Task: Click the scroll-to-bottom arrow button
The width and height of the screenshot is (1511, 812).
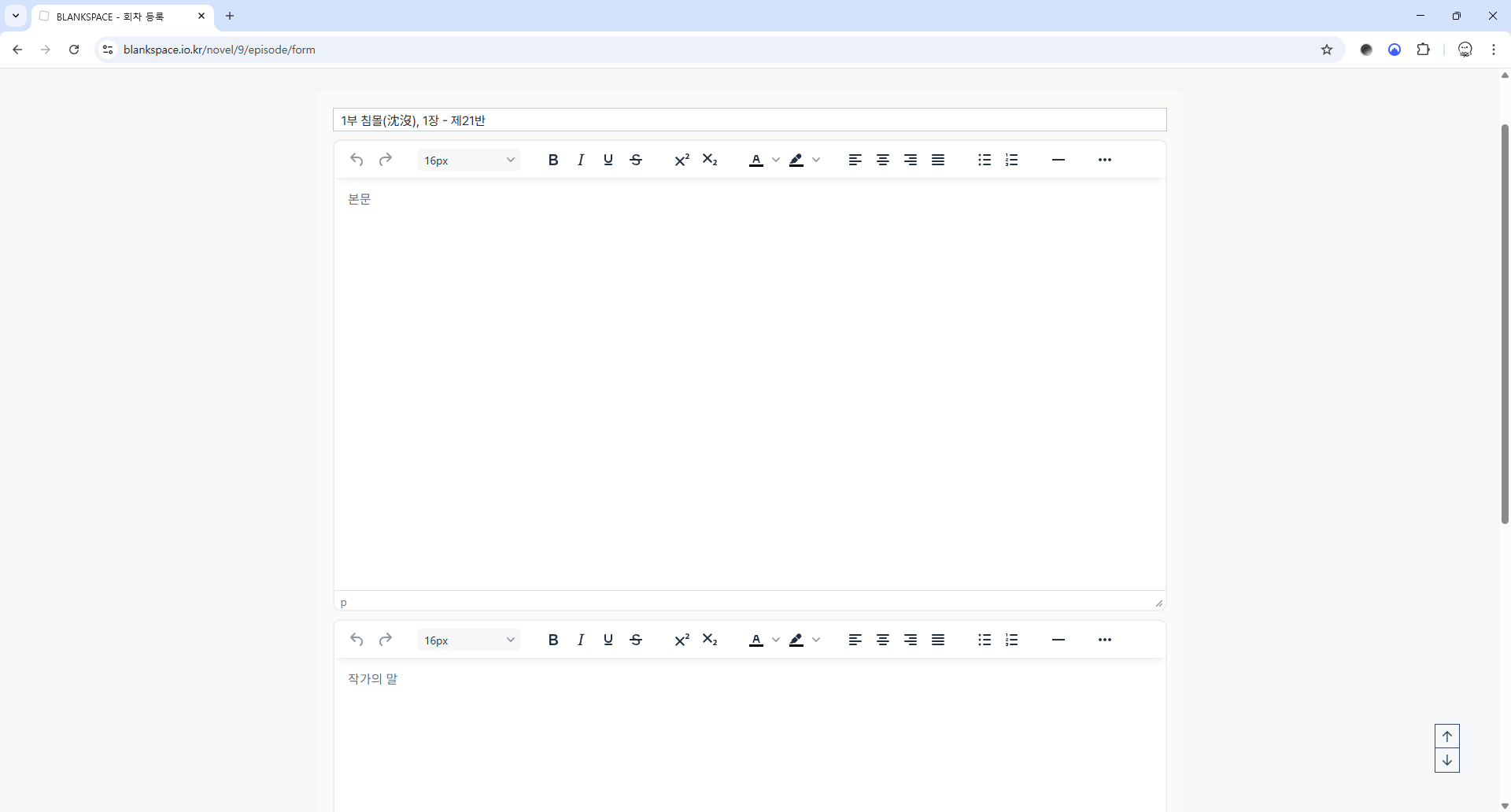Action: pos(1446,760)
